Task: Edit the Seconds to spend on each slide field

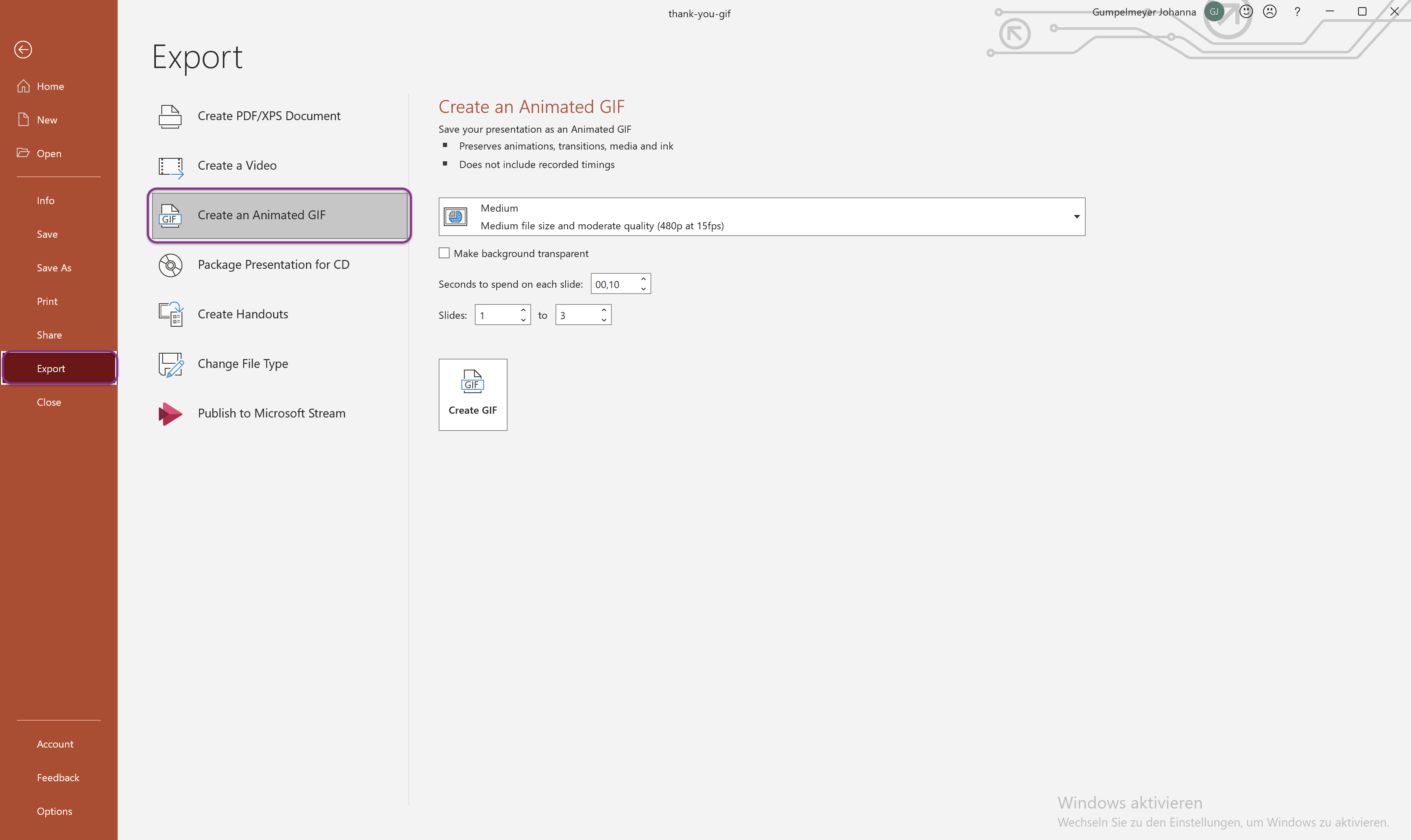Action: coord(614,284)
